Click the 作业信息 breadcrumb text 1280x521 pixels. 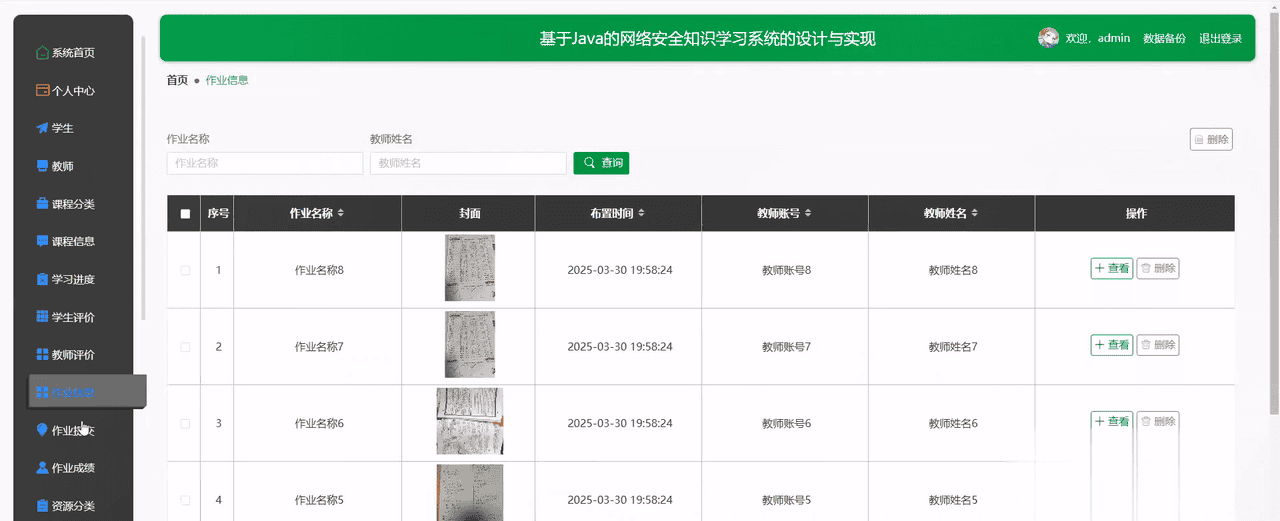click(x=227, y=80)
